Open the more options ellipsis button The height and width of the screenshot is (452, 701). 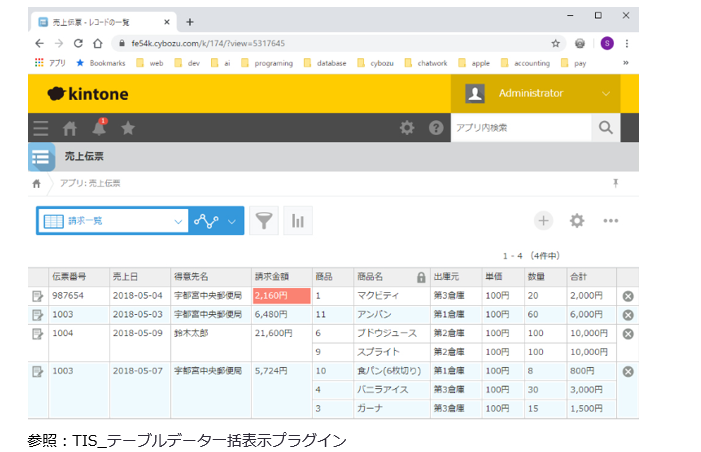[611, 221]
